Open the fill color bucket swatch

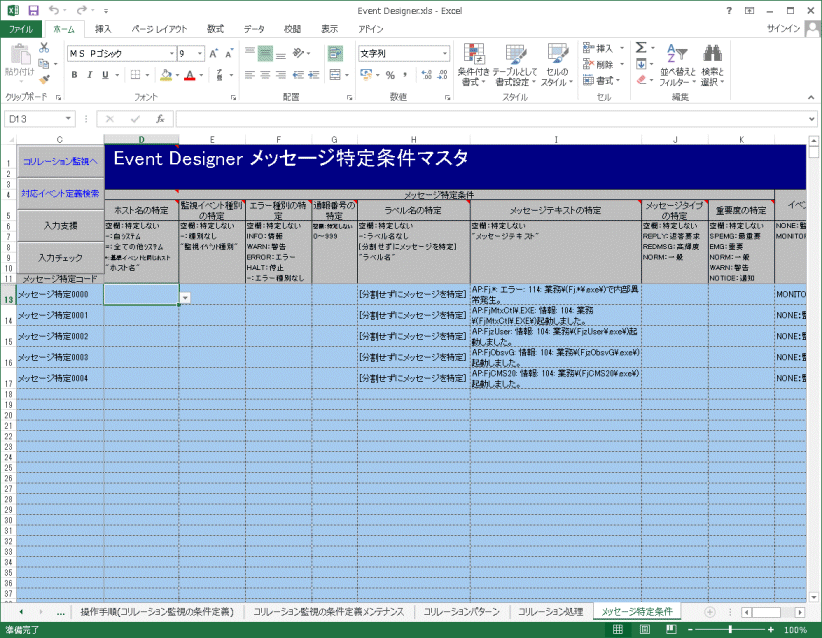point(166,75)
